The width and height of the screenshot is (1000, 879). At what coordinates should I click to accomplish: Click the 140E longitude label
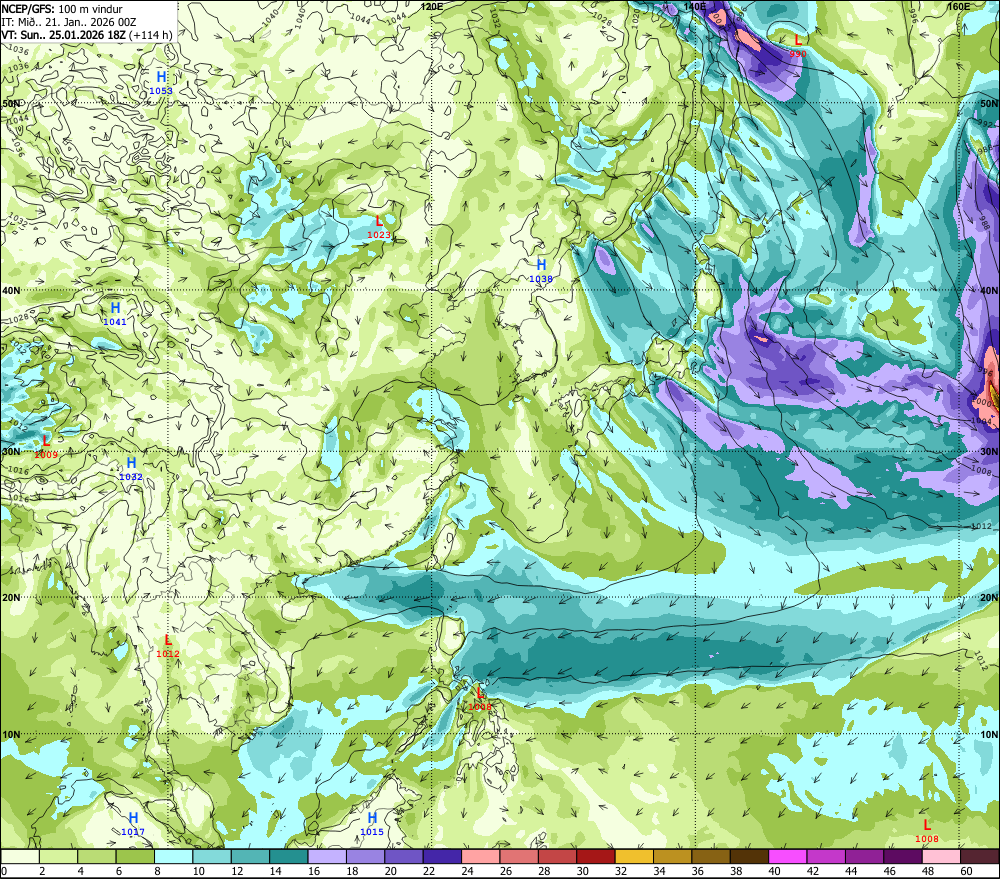click(x=695, y=6)
